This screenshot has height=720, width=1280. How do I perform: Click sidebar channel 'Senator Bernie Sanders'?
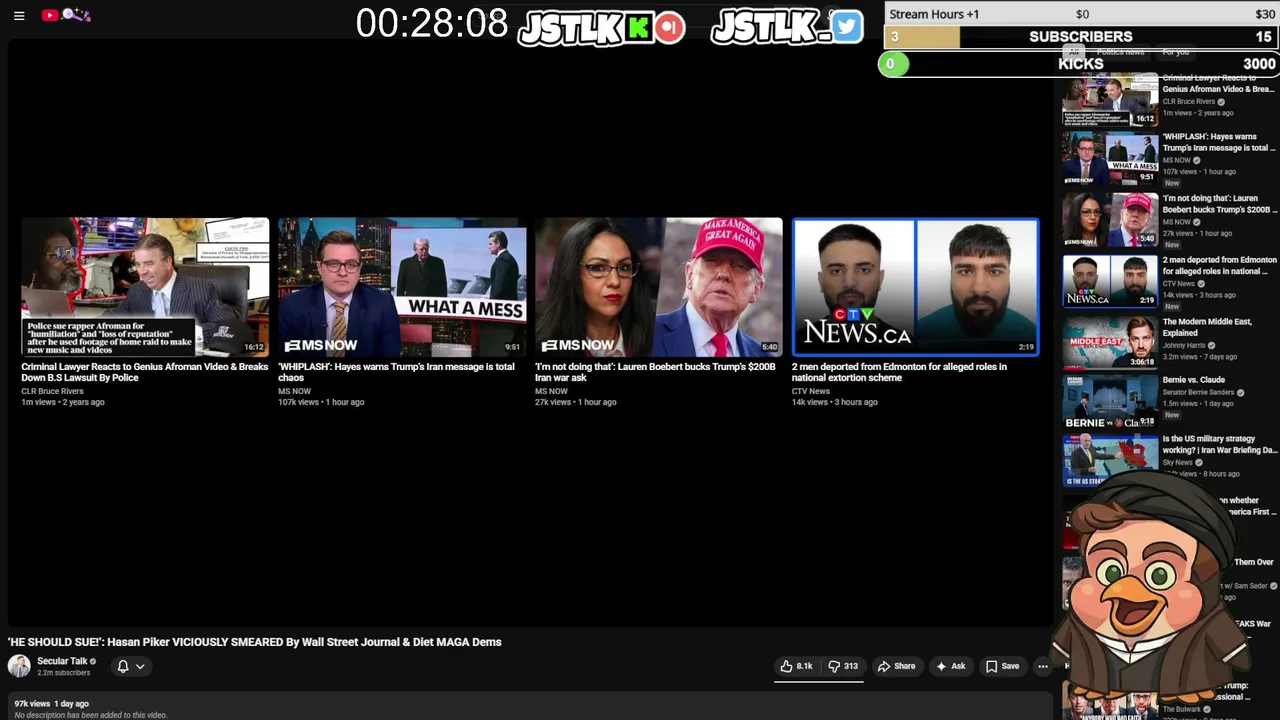click(1199, 393)
